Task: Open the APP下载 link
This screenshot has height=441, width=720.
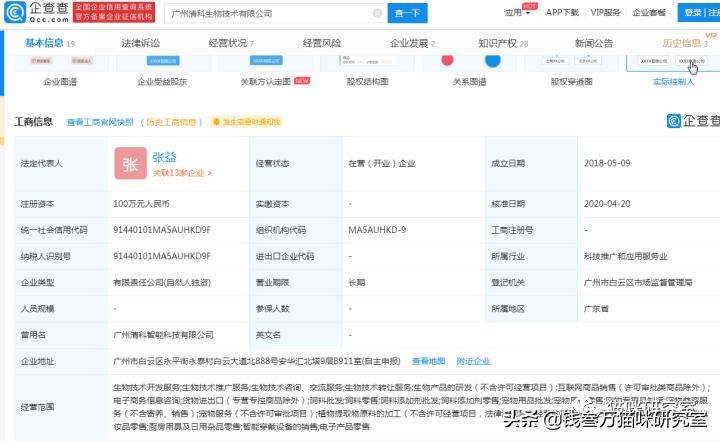Action: click(562, 13)
